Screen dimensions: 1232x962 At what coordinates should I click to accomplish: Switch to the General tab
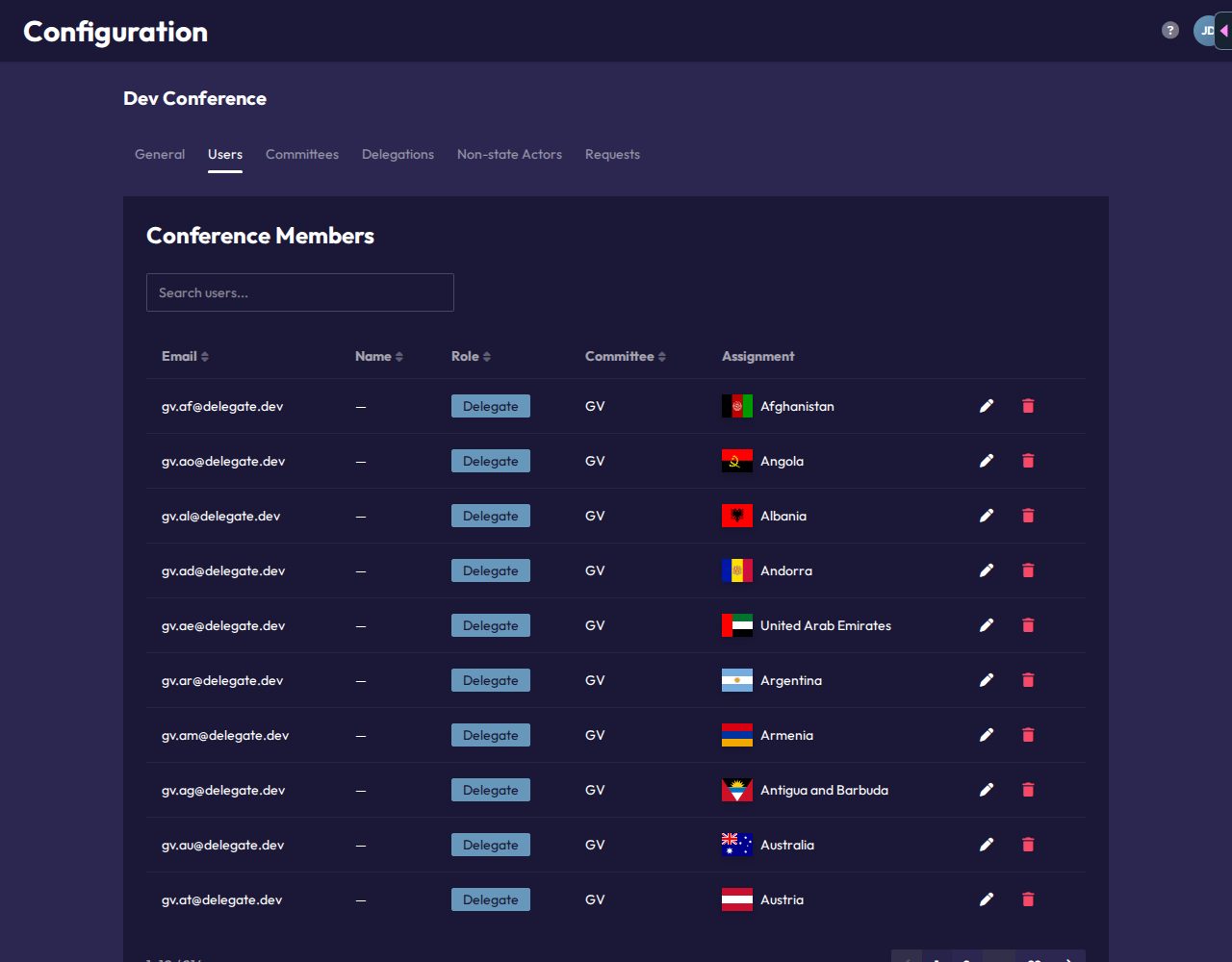(x=160, y=154)
